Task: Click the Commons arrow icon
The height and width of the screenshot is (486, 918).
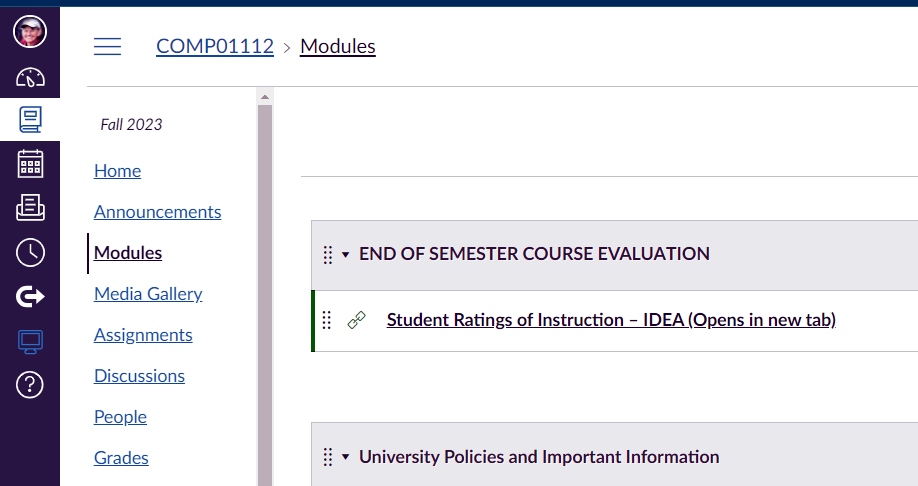Action: (x=30, y=296)
